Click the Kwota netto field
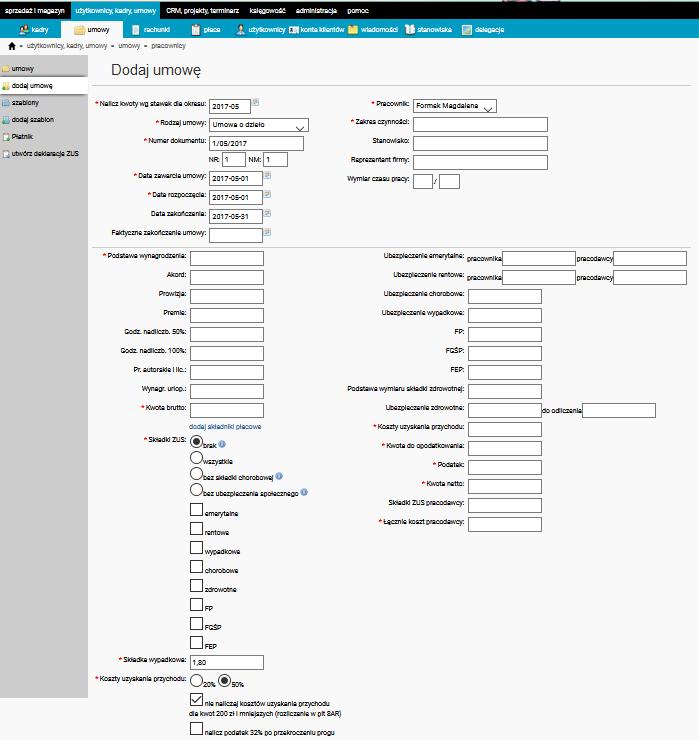699x740 pixels. click(505, 486)
